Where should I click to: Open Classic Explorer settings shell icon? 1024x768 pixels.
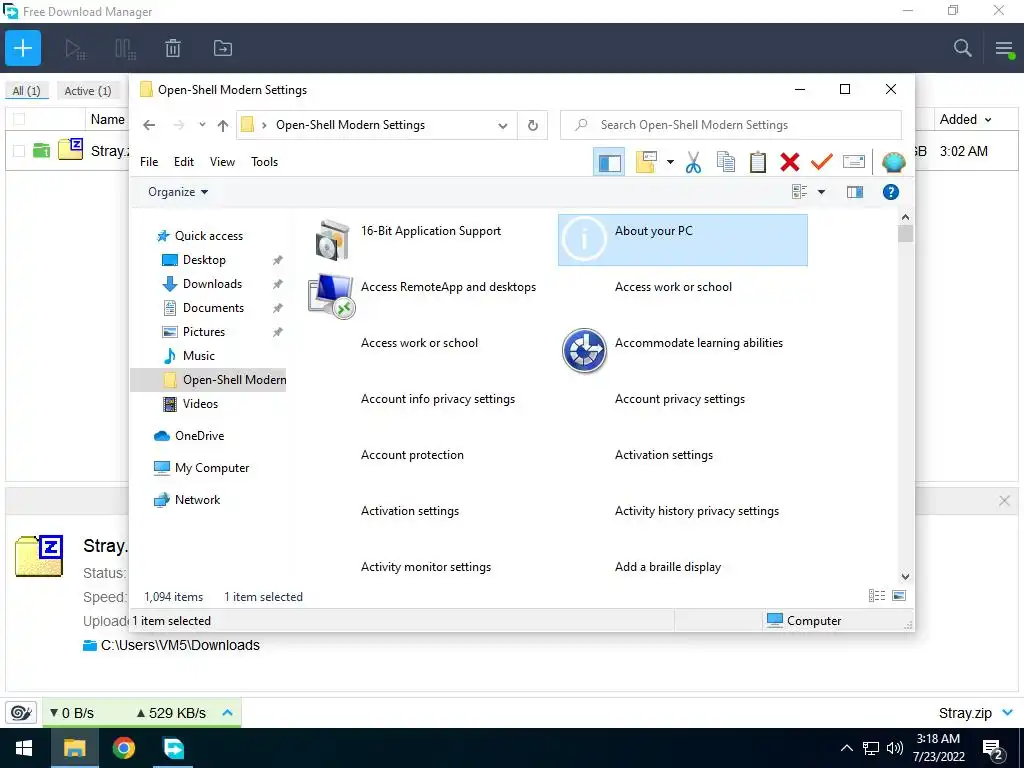click(x=893, y=162)
